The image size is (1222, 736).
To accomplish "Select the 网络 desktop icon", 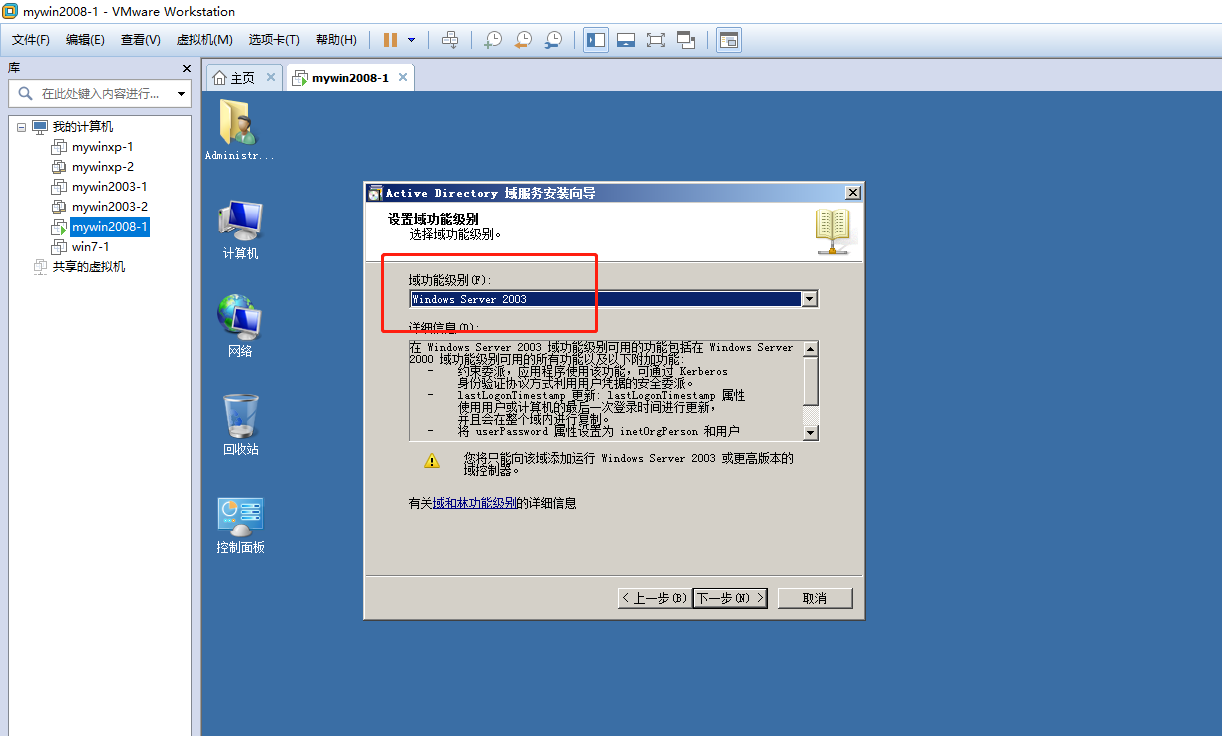I will tap(240, 327).
